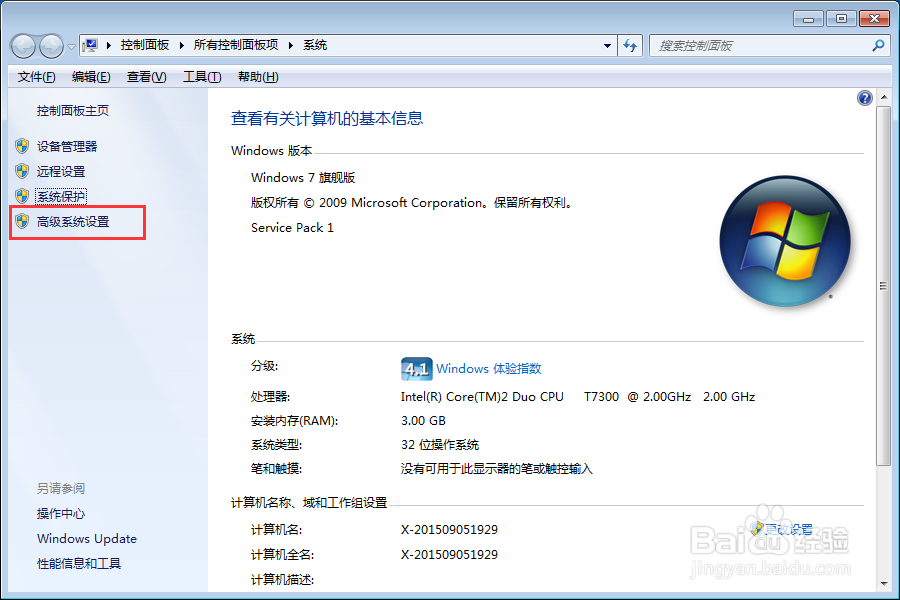The image size is (900, 600).
Task: Open the 文件(F) menu
Action: click(36, 77)
